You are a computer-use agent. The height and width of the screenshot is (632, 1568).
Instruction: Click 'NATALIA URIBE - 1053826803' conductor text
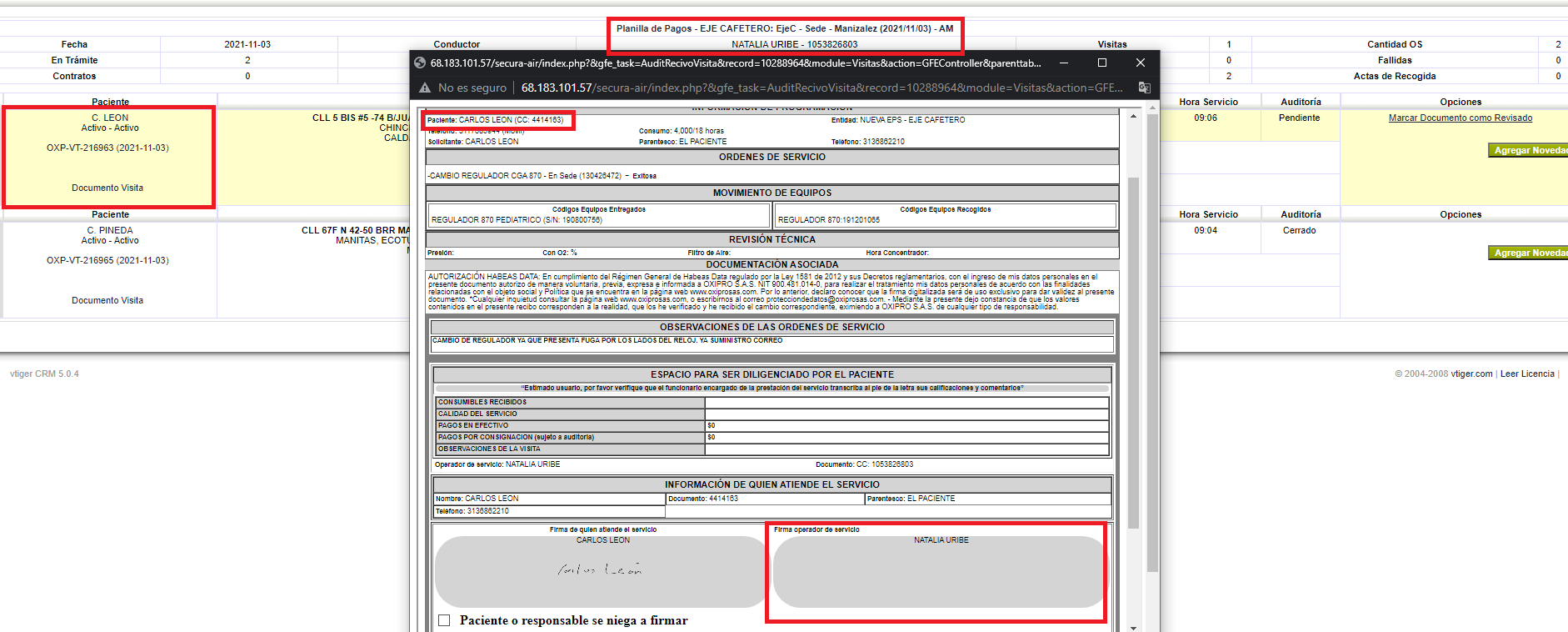coord(795,44)
